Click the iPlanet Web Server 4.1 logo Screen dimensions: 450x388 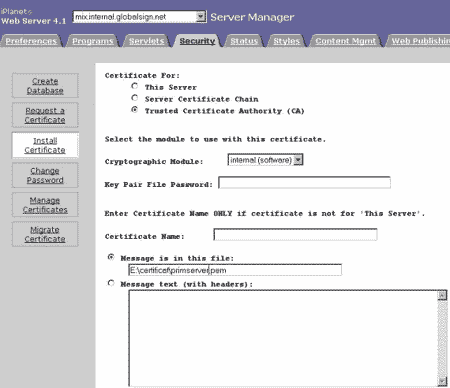pyautogui.click(x=33, y=16)
